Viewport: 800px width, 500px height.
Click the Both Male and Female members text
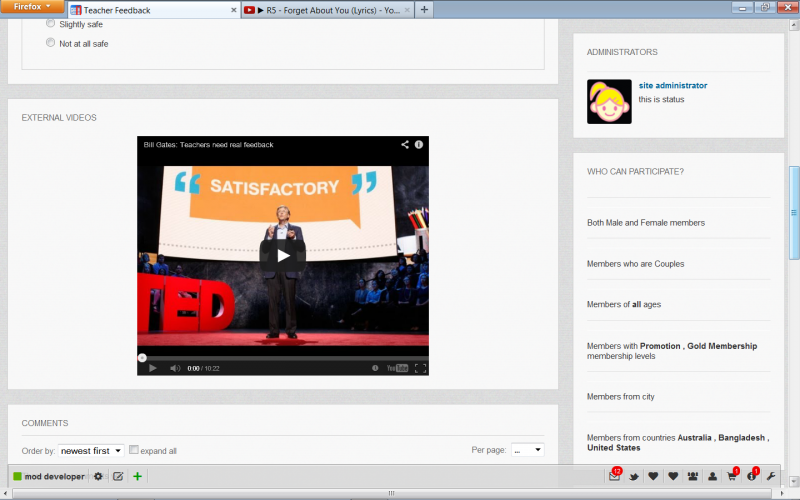(x=646, y=223)
